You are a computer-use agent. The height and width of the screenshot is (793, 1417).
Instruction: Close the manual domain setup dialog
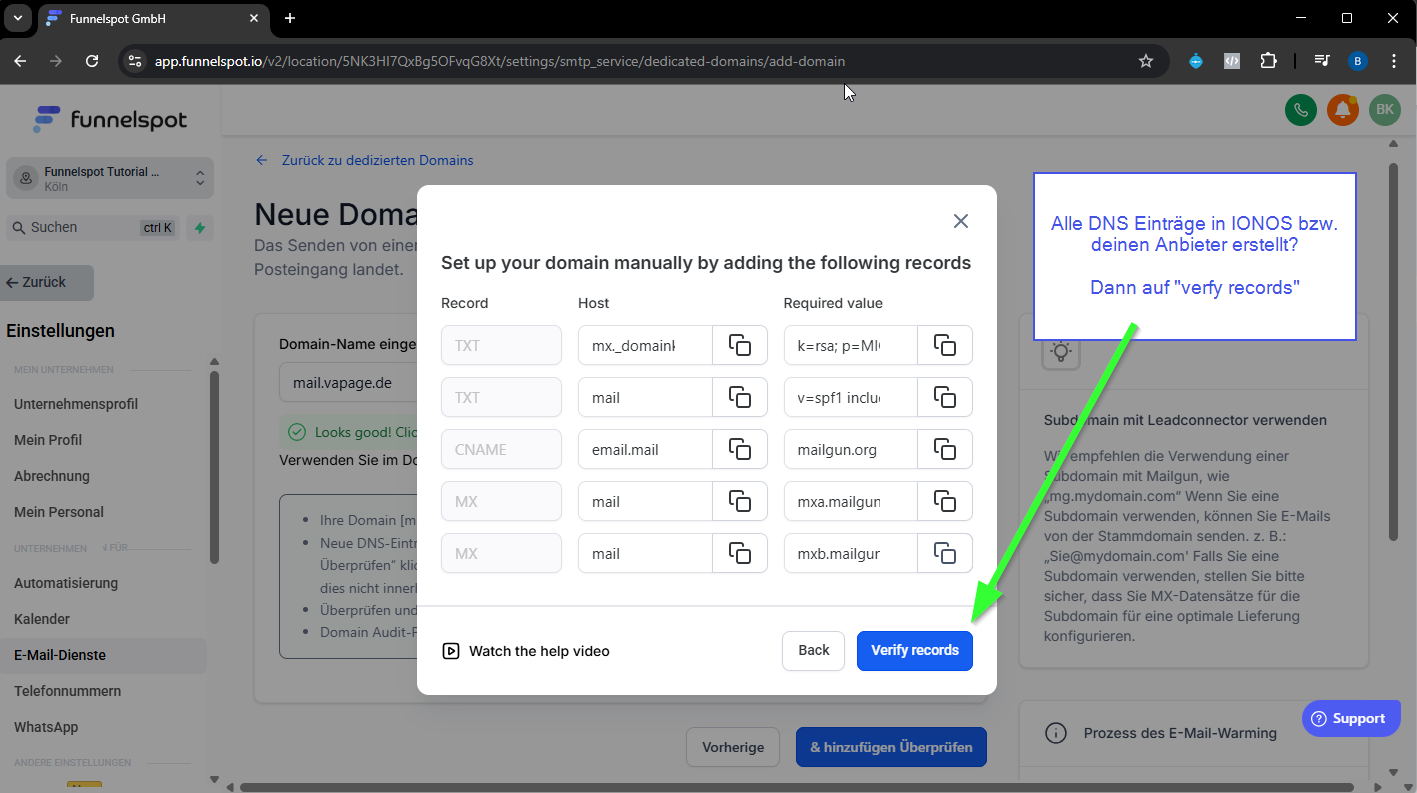click(x=961, y=221)
